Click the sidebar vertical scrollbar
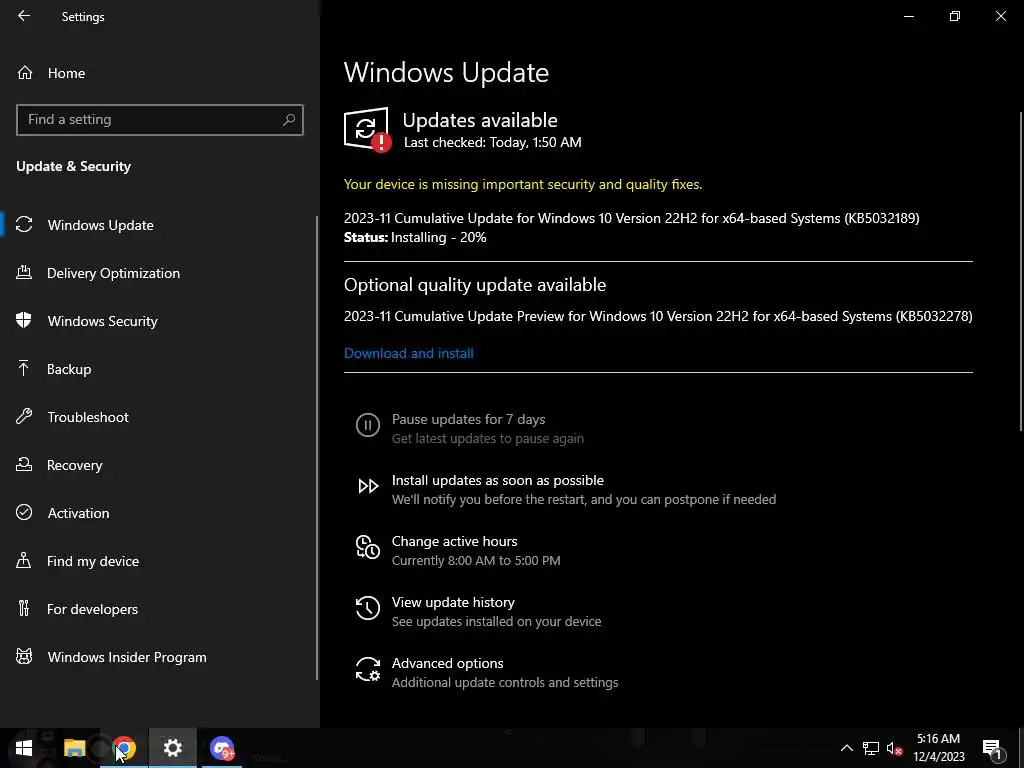The height and width of the screenshot is (768, 1024). tap(317, 448)
